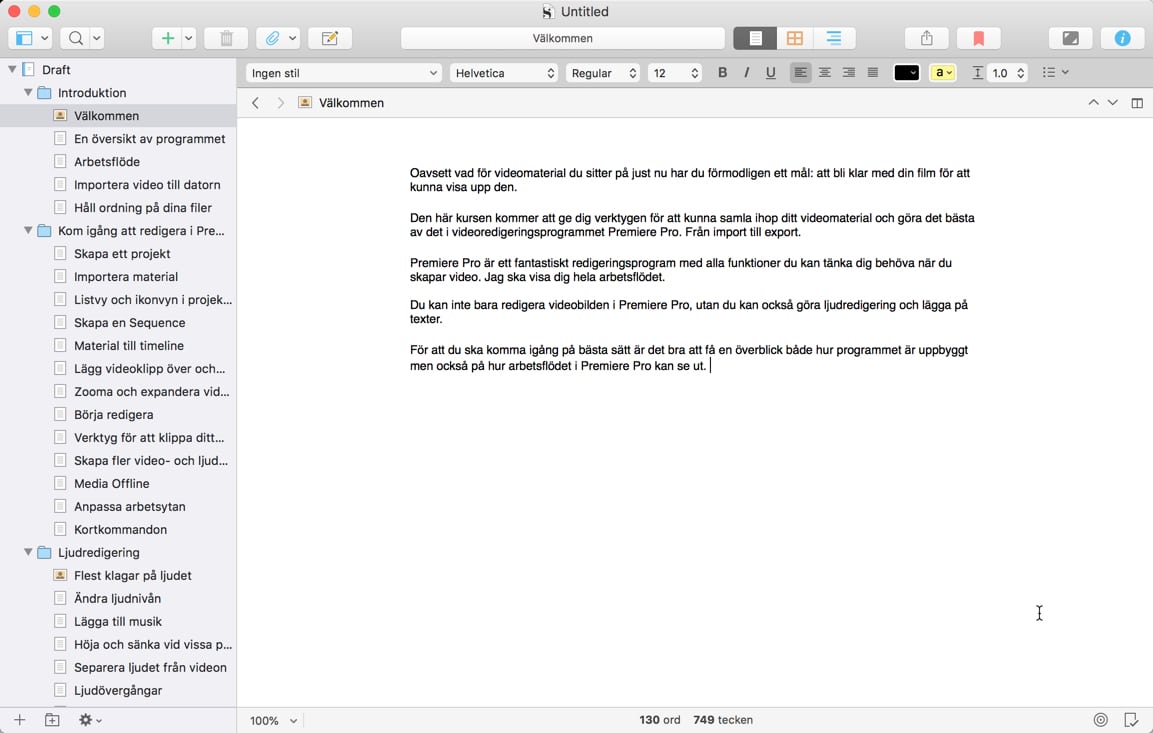Select the Arbetsflöde document in binder
This screenshot has height=733, width=1153.
(107, 162)
